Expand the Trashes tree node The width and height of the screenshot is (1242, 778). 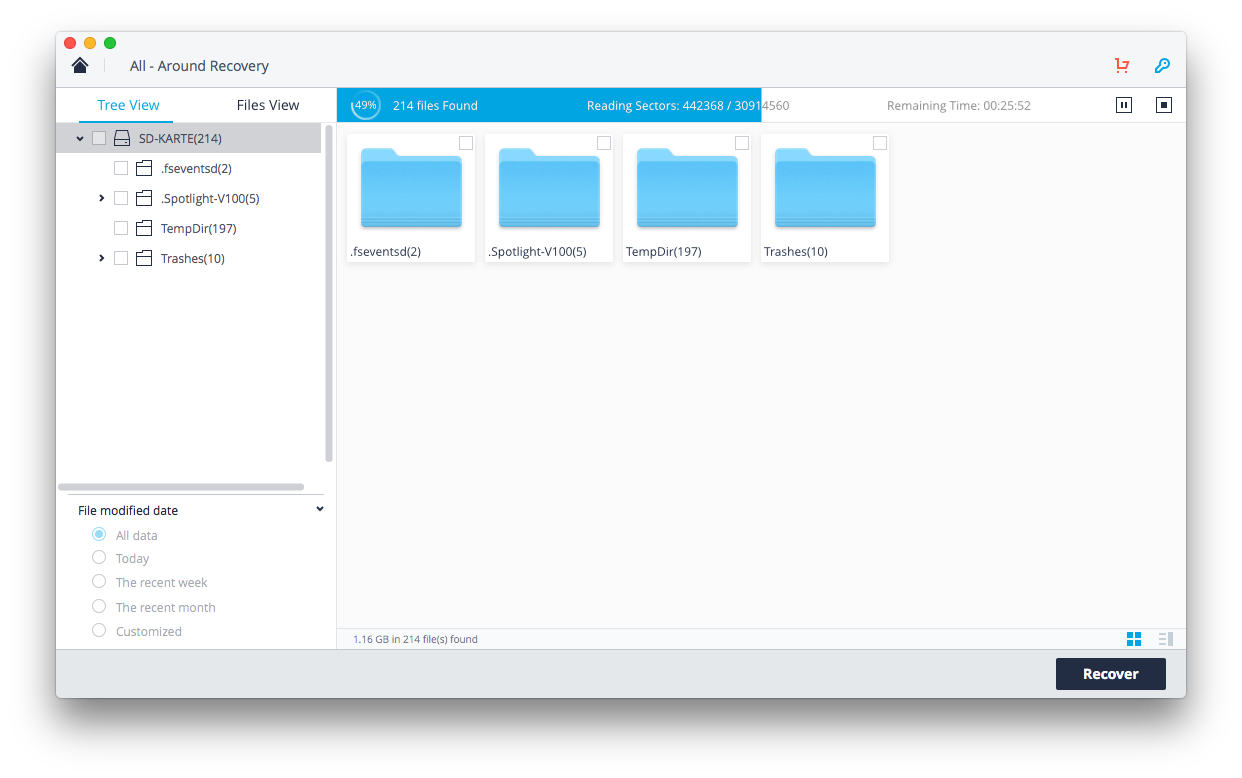pos(102,258)
